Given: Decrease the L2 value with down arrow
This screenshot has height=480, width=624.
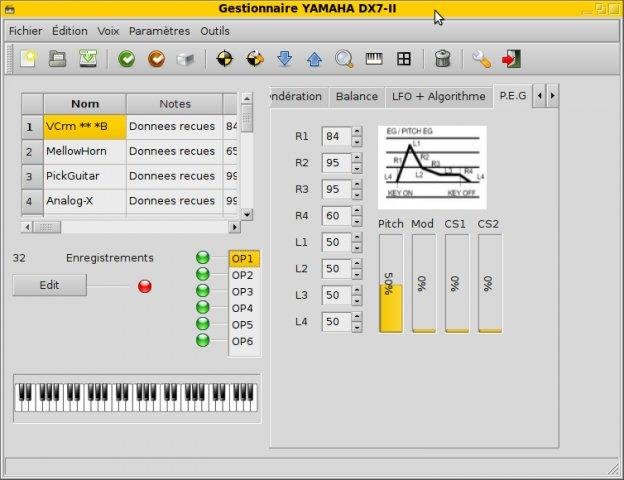Looking at the screenshot, I should [357, 274].
